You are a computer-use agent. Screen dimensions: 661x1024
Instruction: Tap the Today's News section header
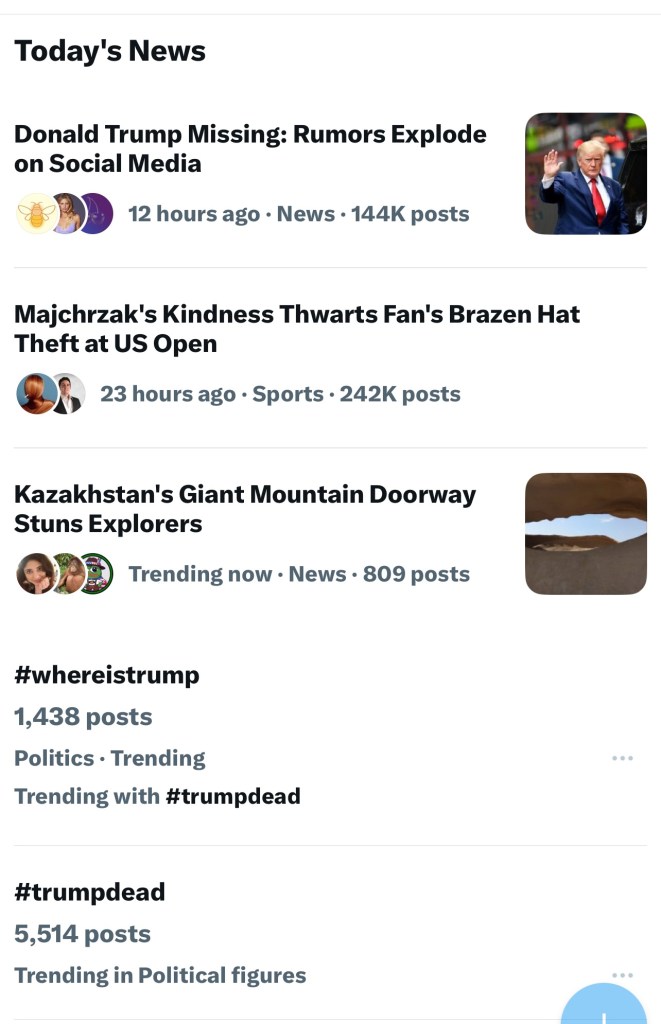click(110, 51)
